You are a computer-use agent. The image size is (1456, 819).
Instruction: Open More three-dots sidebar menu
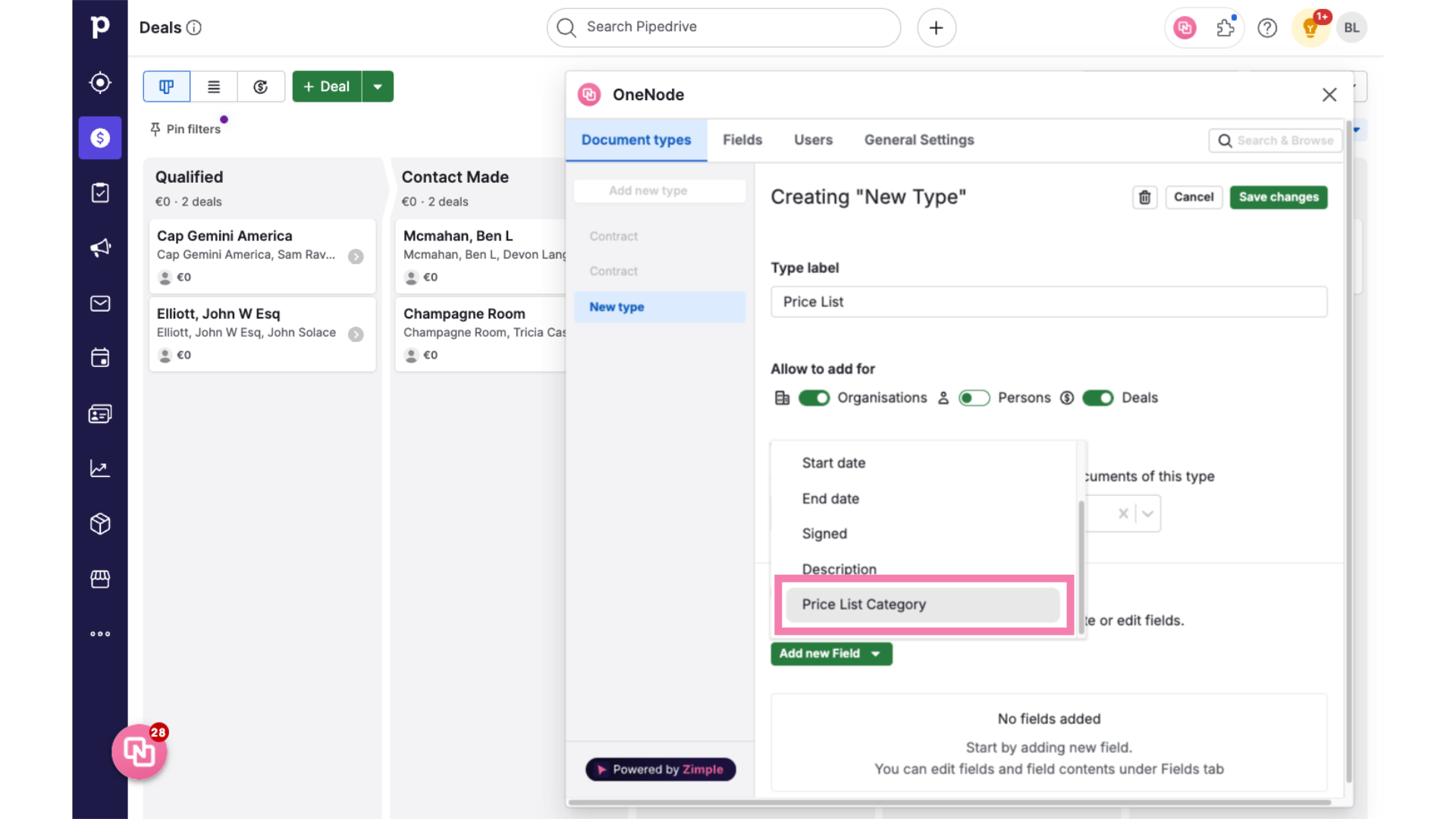tap(100, 634)
